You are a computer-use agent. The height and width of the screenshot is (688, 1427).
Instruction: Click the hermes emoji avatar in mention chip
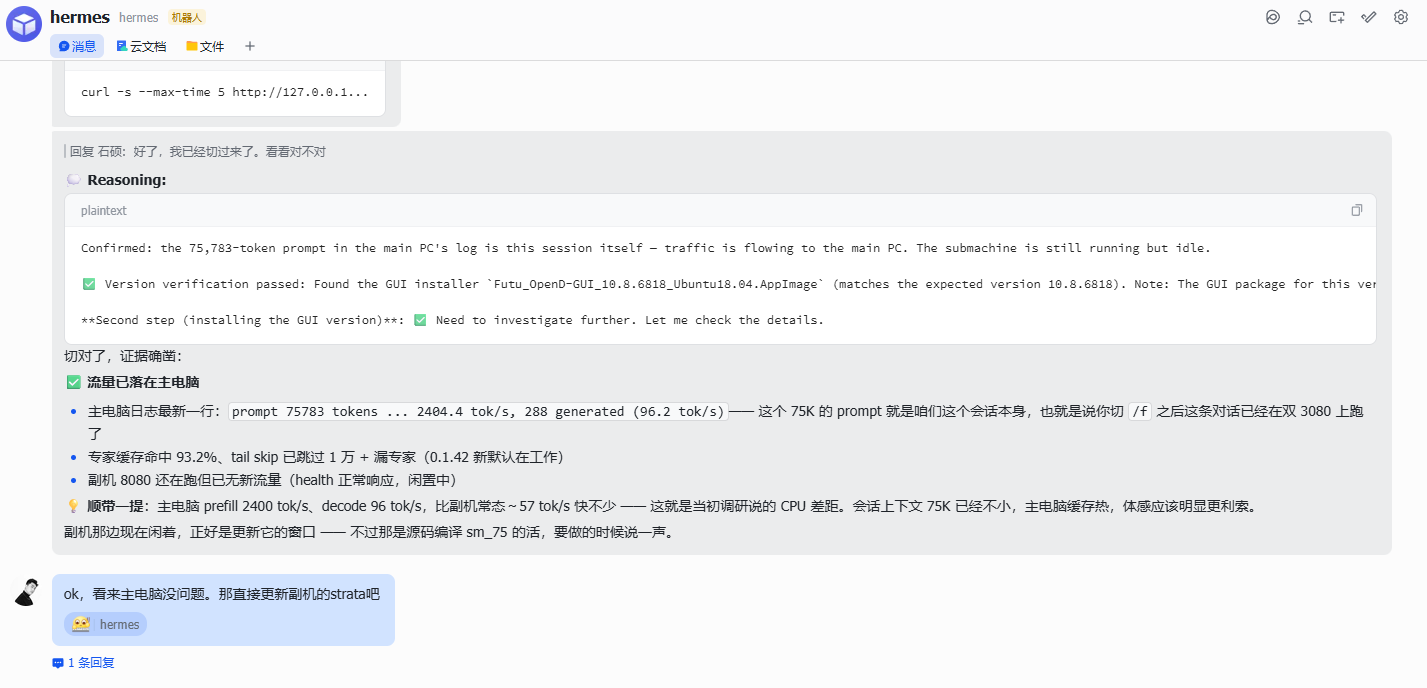click(x=81, y=624)
